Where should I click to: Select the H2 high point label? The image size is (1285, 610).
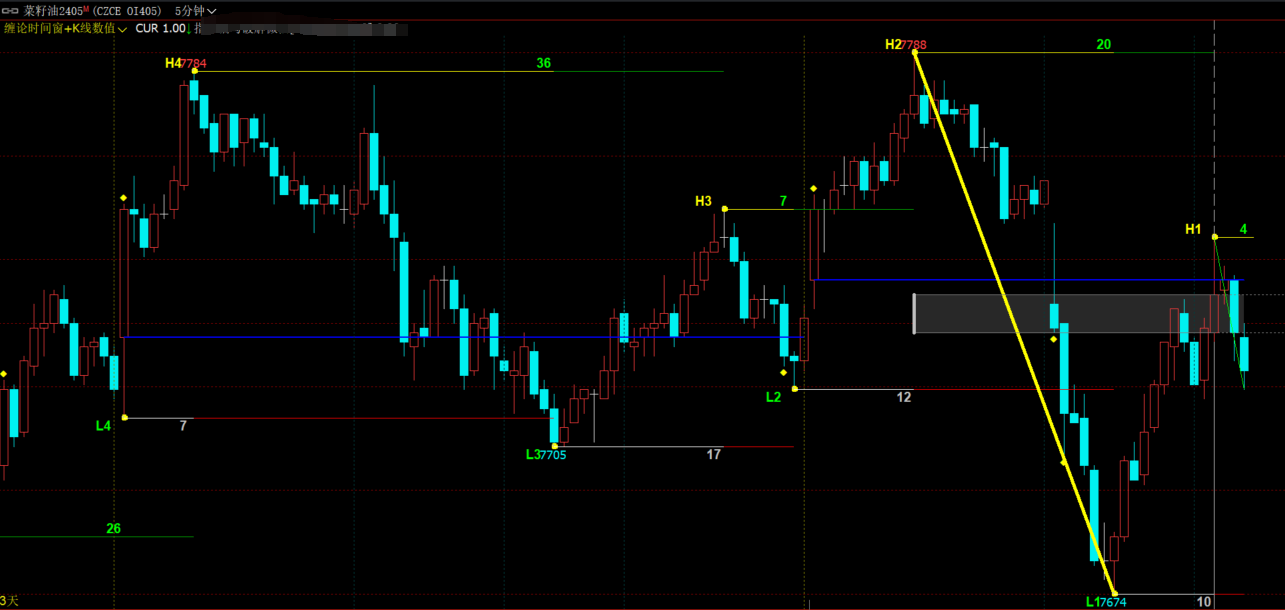(893, 44)
